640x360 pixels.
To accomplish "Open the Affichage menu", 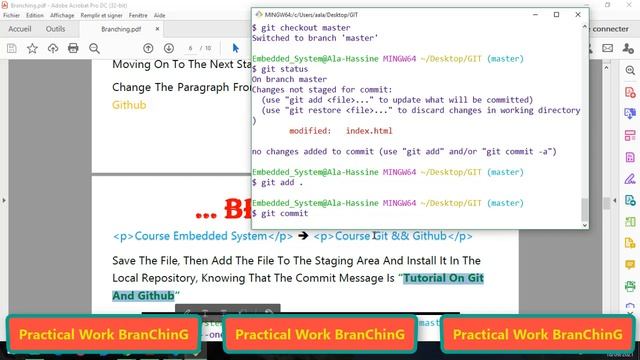I will point(62,16).
